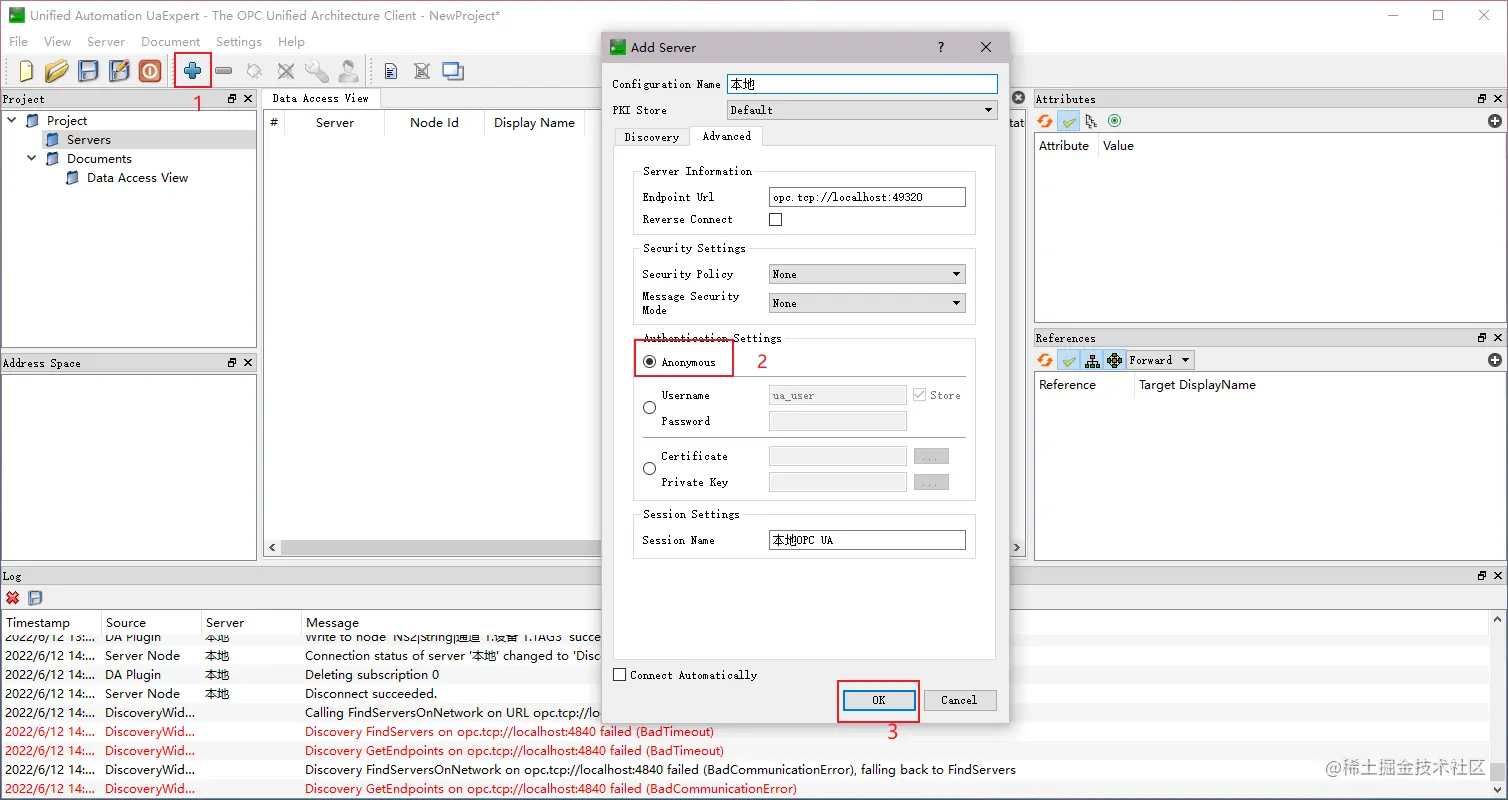The image size is (1508, 800).
Task: Refresh the References panel with the orange arrows
Action: pos(1045,360)
